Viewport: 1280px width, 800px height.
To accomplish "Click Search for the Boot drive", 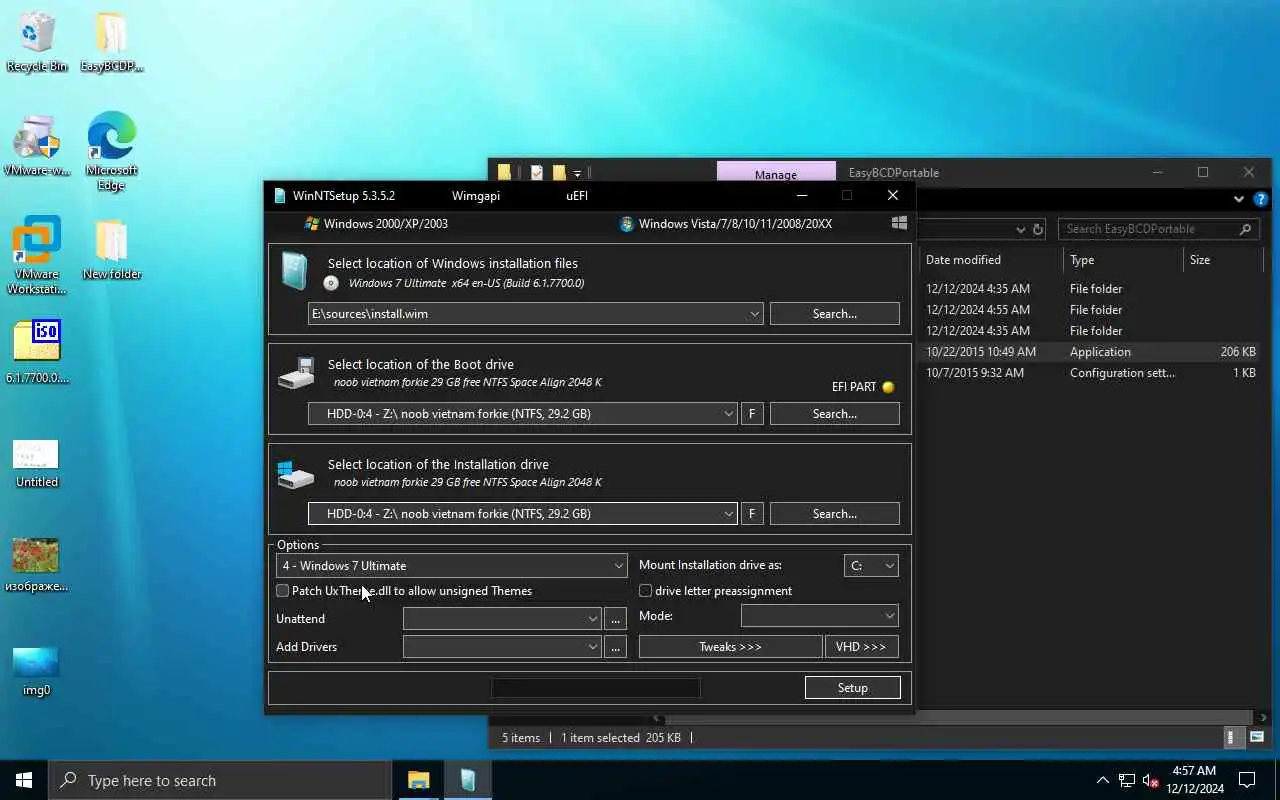I will point(835,414).
